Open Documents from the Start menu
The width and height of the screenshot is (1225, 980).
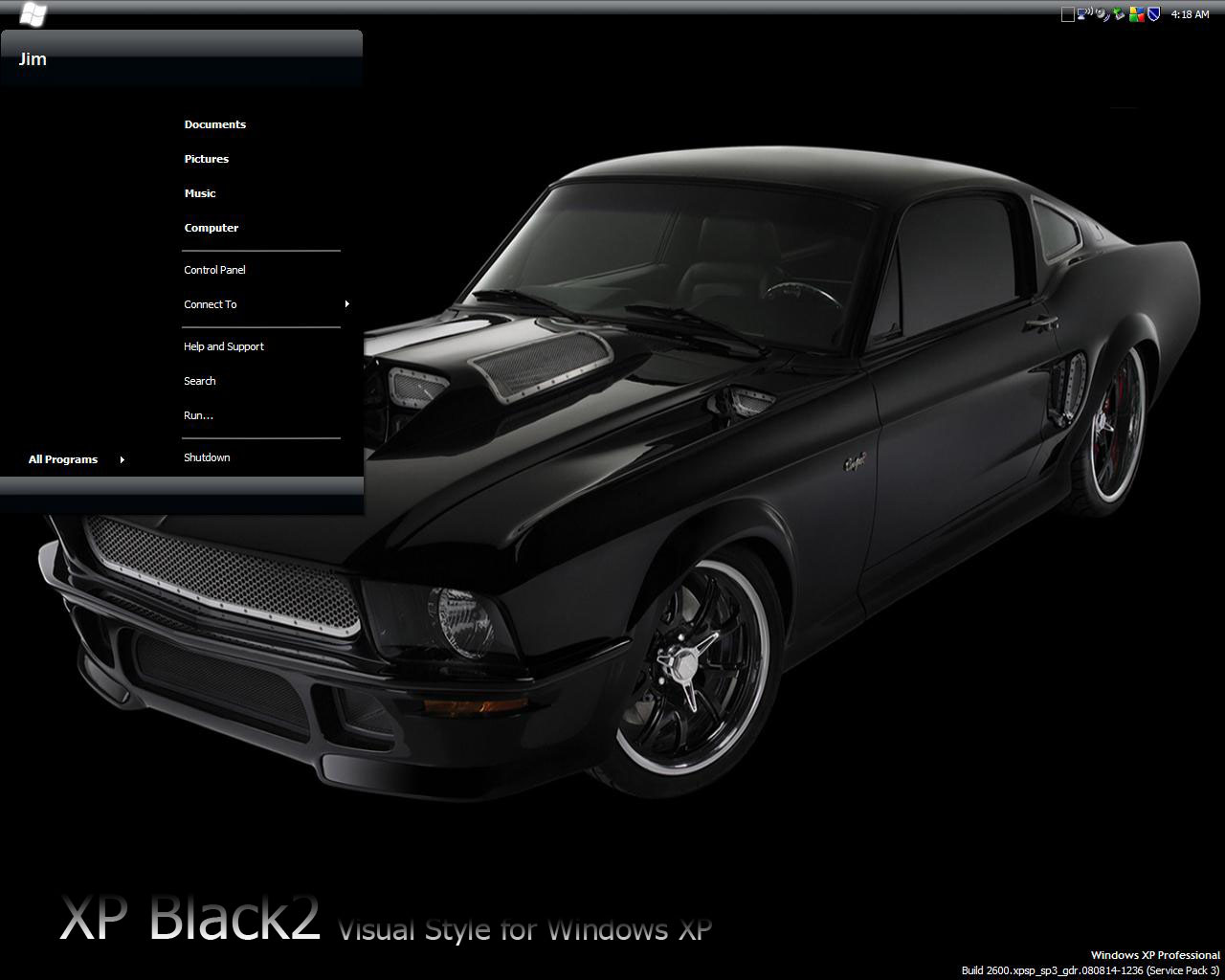(215, 124)
